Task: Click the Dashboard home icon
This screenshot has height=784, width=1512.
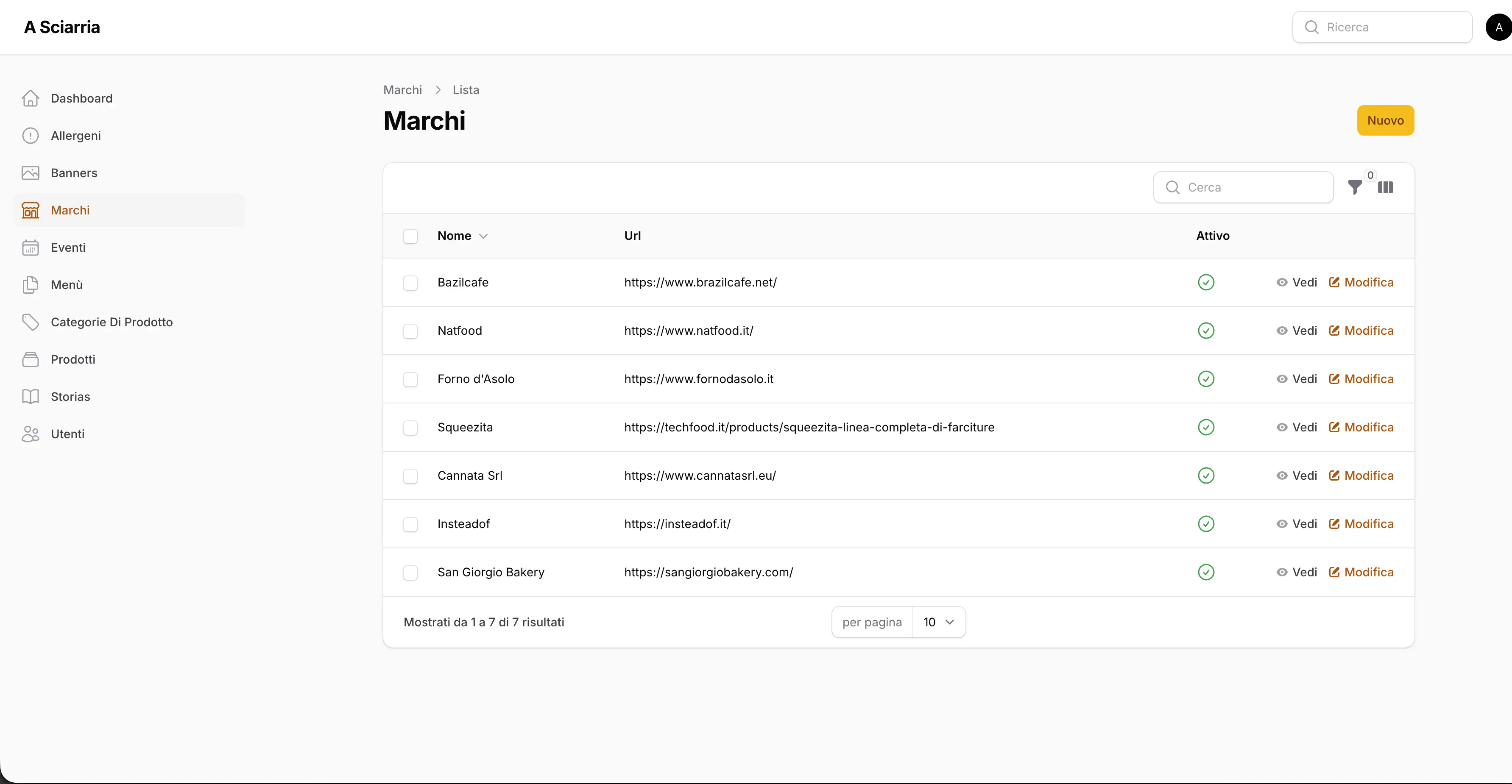Action: point(31,99)
